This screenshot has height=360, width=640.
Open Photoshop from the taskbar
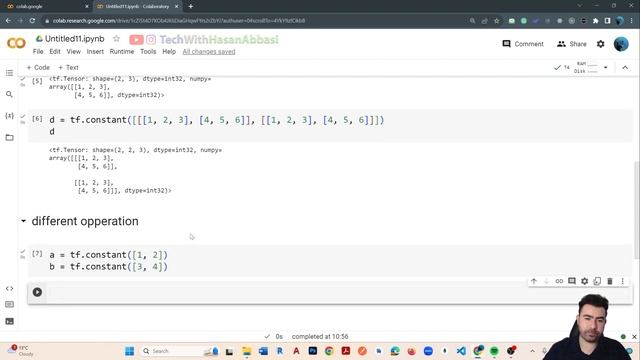(x=313, y=351)
